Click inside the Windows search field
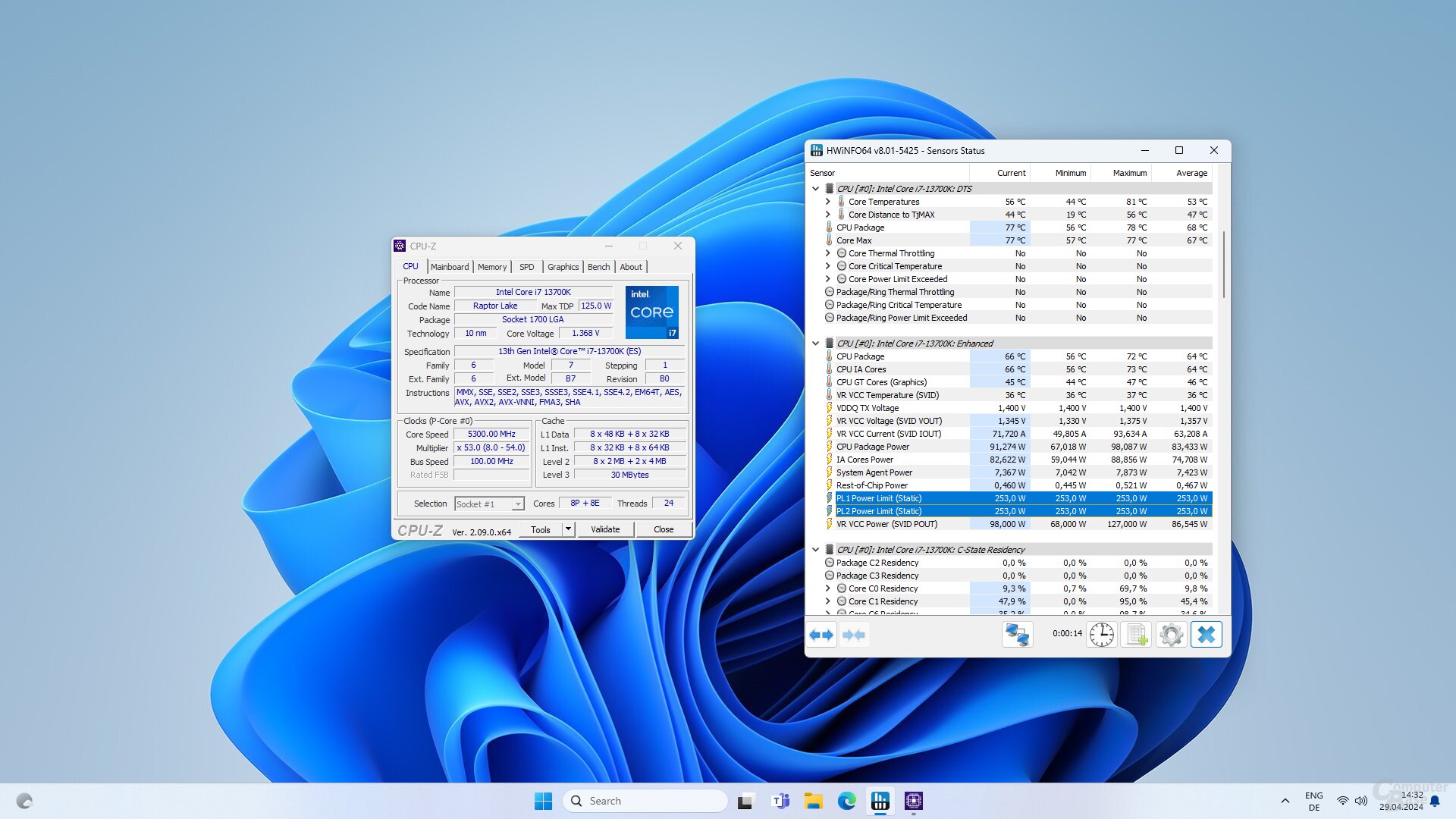The height and width of the screenshot is (819, 1456). [645, 800]
